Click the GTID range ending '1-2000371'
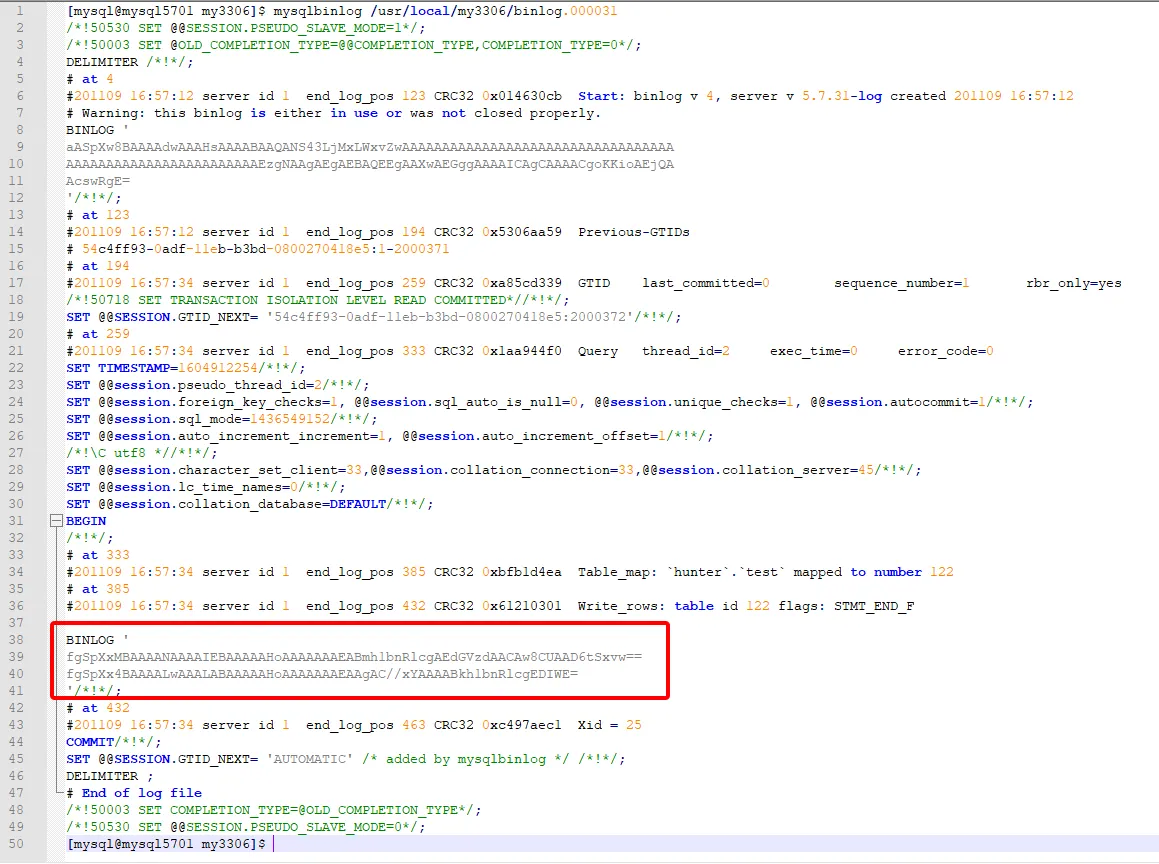This screenshot has width=1159, height=864. tap(265, 249)
